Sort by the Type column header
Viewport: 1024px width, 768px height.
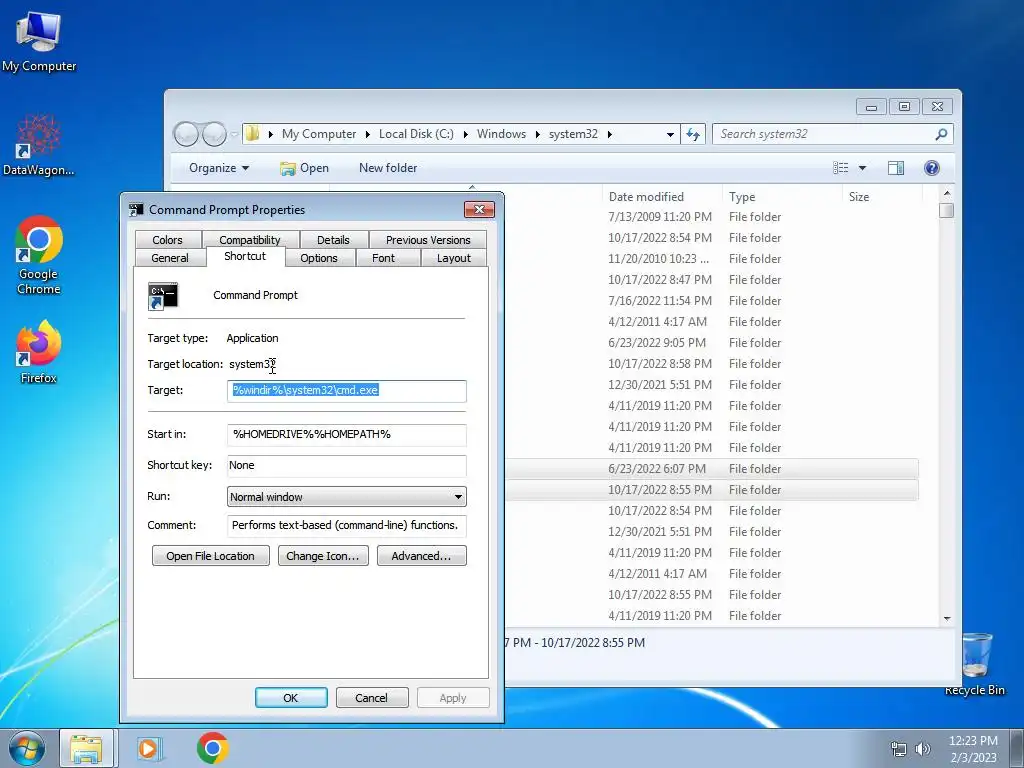[782, 197]
